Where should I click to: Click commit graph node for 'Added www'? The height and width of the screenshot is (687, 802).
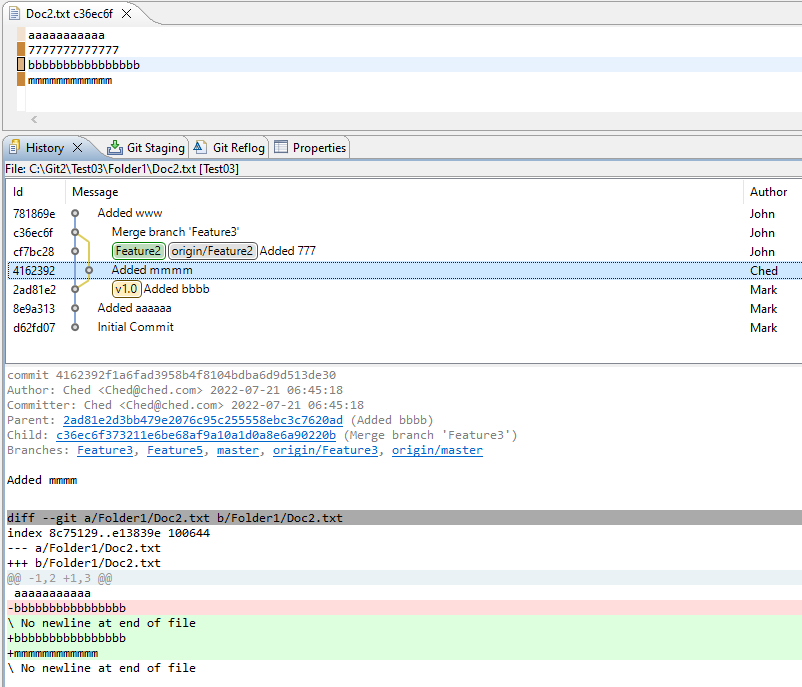[x=75, y=213]
